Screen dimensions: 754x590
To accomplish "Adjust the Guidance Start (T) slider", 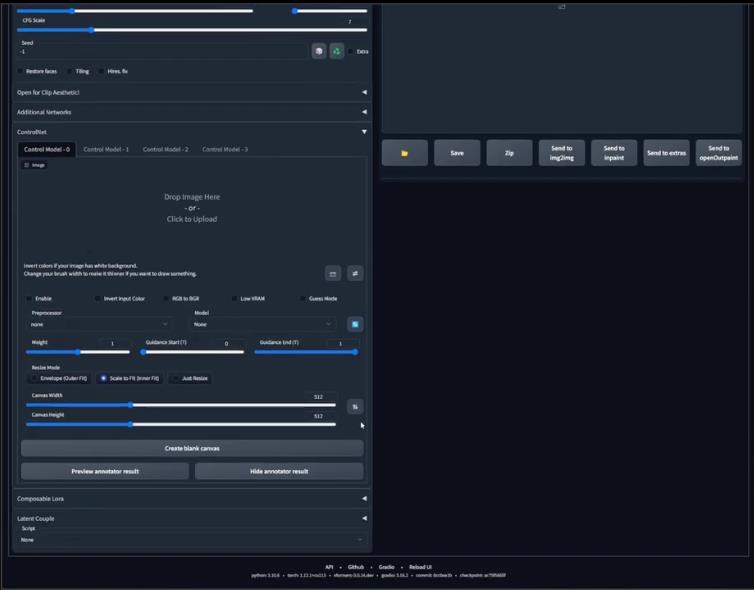I will tap(192, 352).
